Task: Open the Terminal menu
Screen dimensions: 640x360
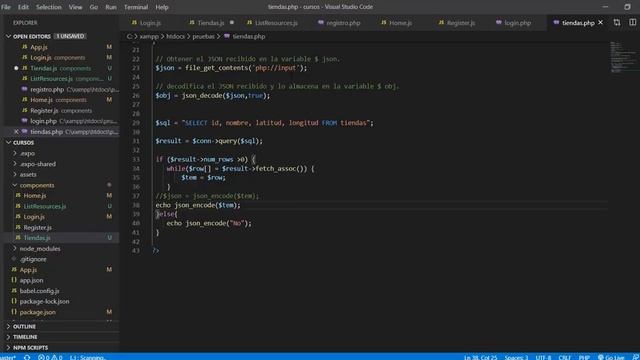Action: click(136, 7)
